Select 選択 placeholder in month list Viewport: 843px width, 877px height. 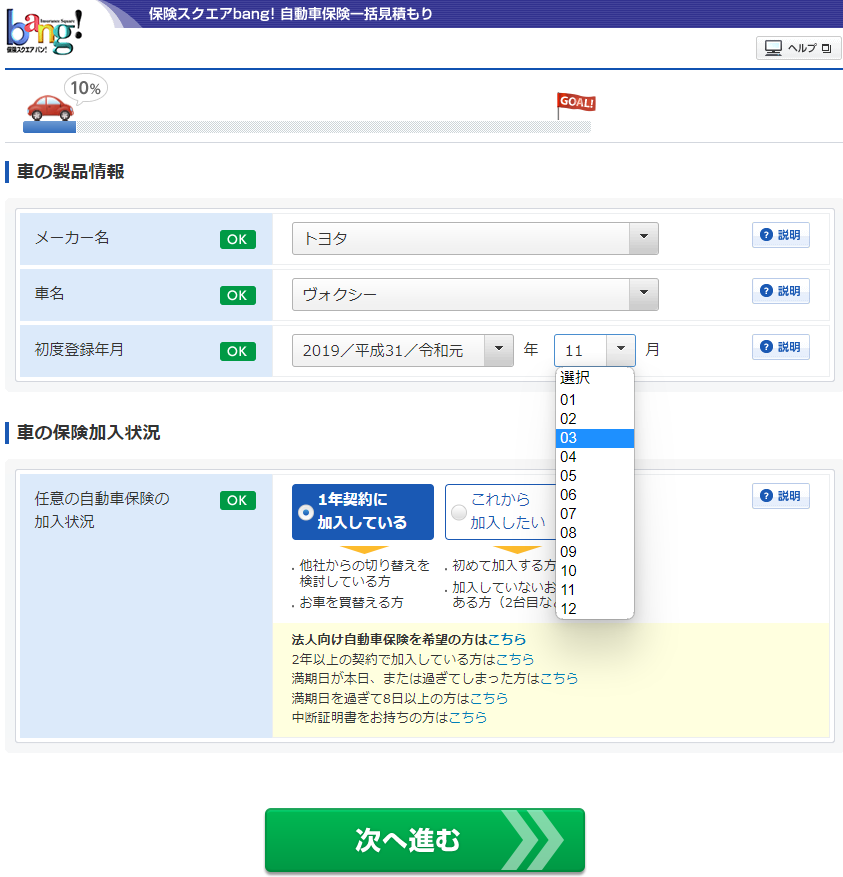(x=594, y=378)
